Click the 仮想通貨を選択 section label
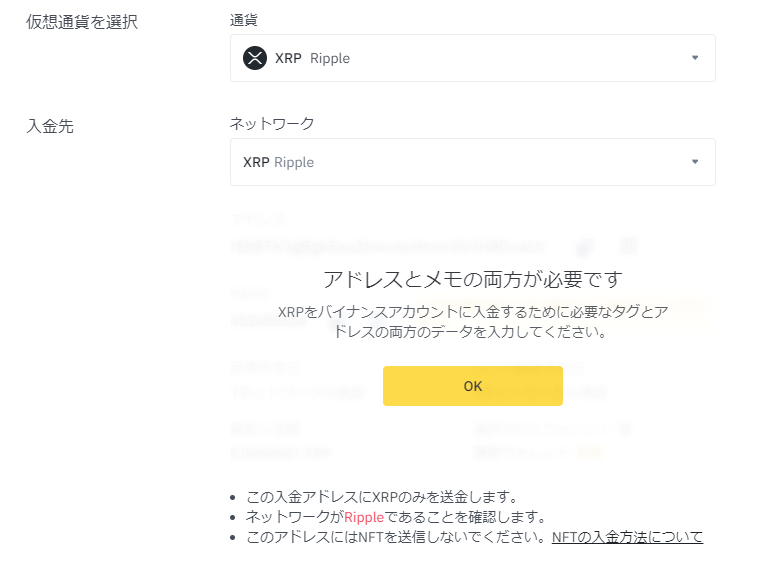This screenshot has width=759, height=561. 82,22
